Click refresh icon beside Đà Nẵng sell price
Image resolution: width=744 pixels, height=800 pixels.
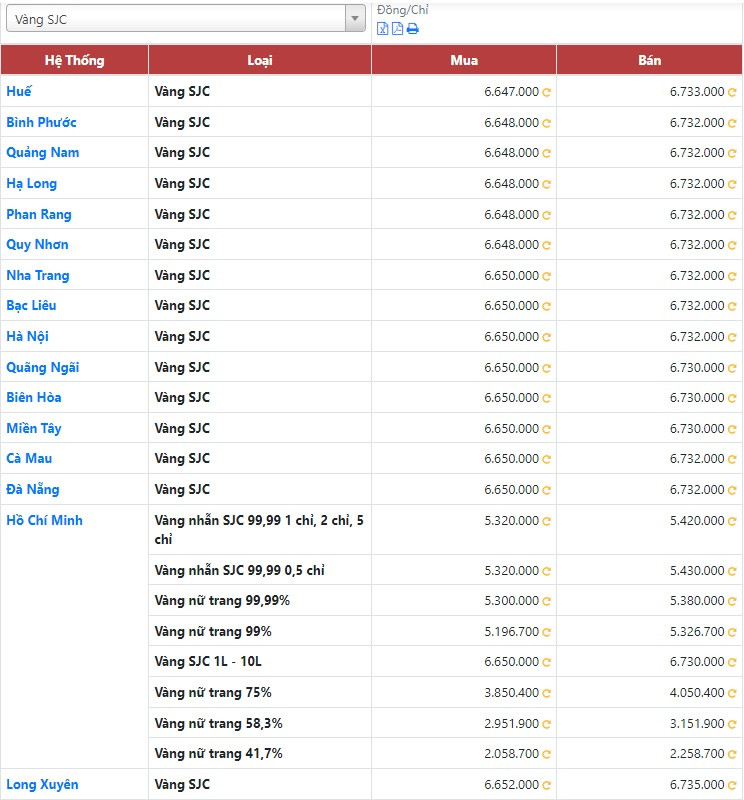pos(732,490)
